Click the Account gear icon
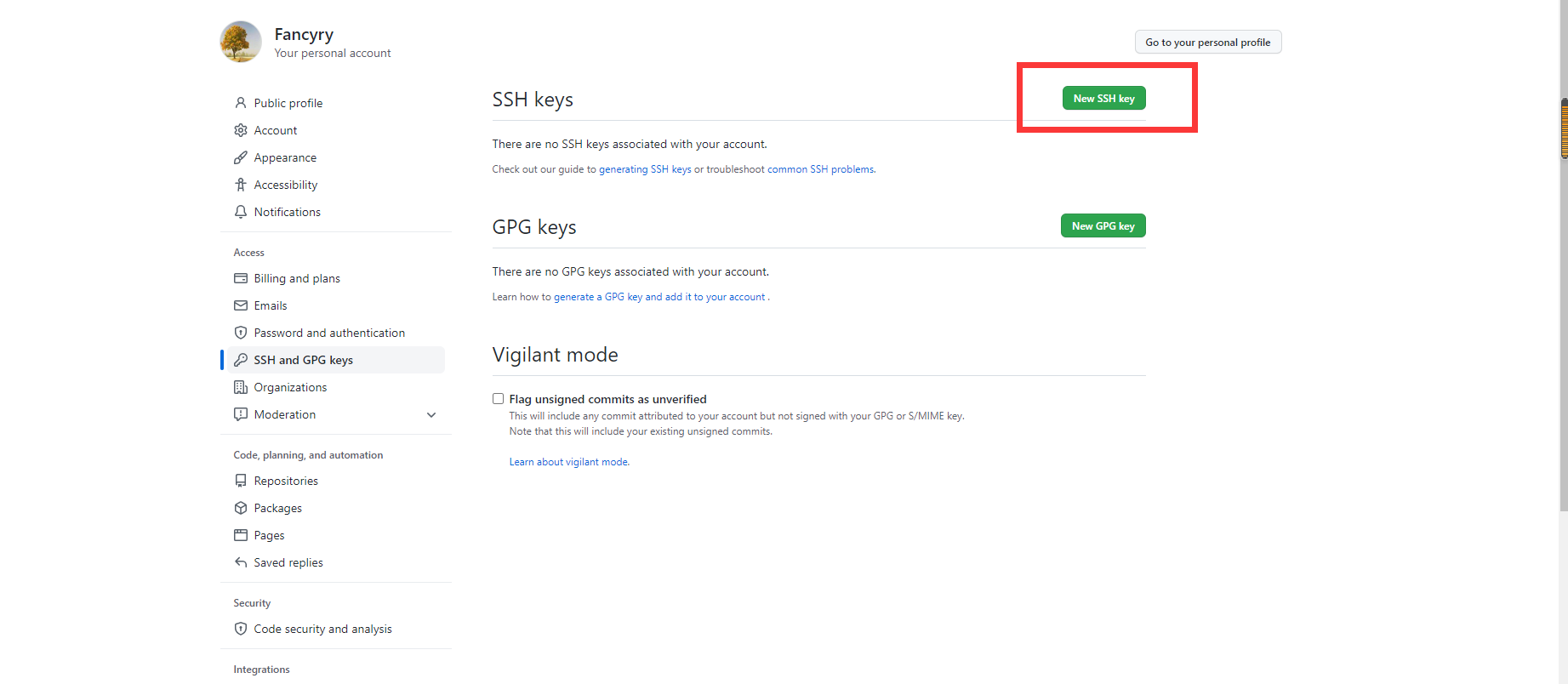 [x=241, y=130]
